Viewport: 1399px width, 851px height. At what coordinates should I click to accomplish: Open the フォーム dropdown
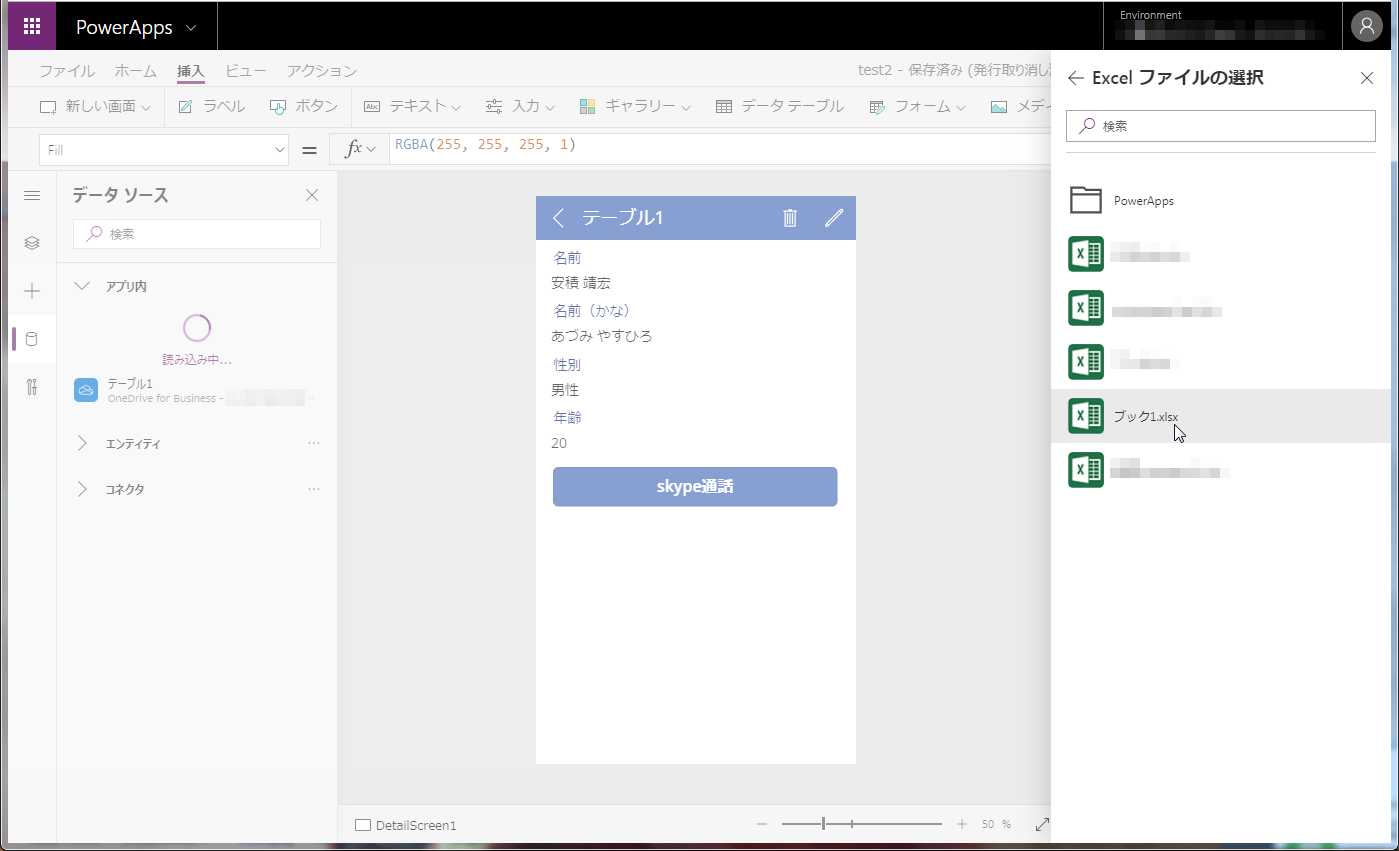(918, 106)
